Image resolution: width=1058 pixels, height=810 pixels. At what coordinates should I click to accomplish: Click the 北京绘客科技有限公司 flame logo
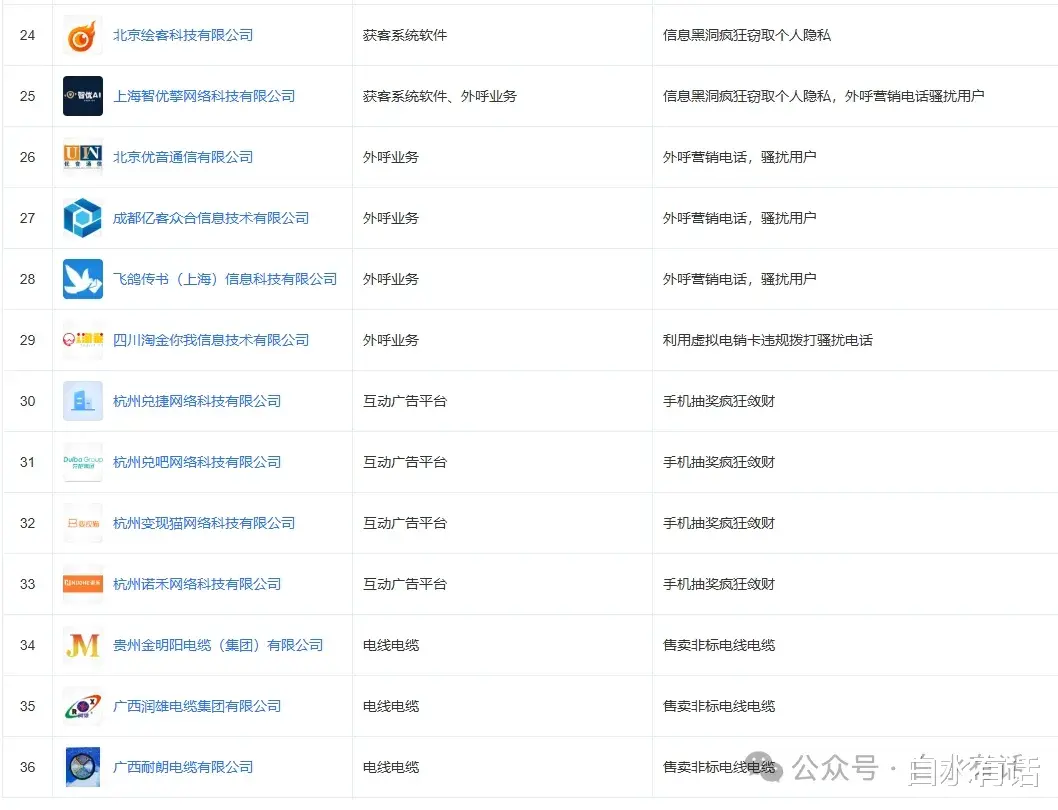pyautogui.click(x=82, y=35)
